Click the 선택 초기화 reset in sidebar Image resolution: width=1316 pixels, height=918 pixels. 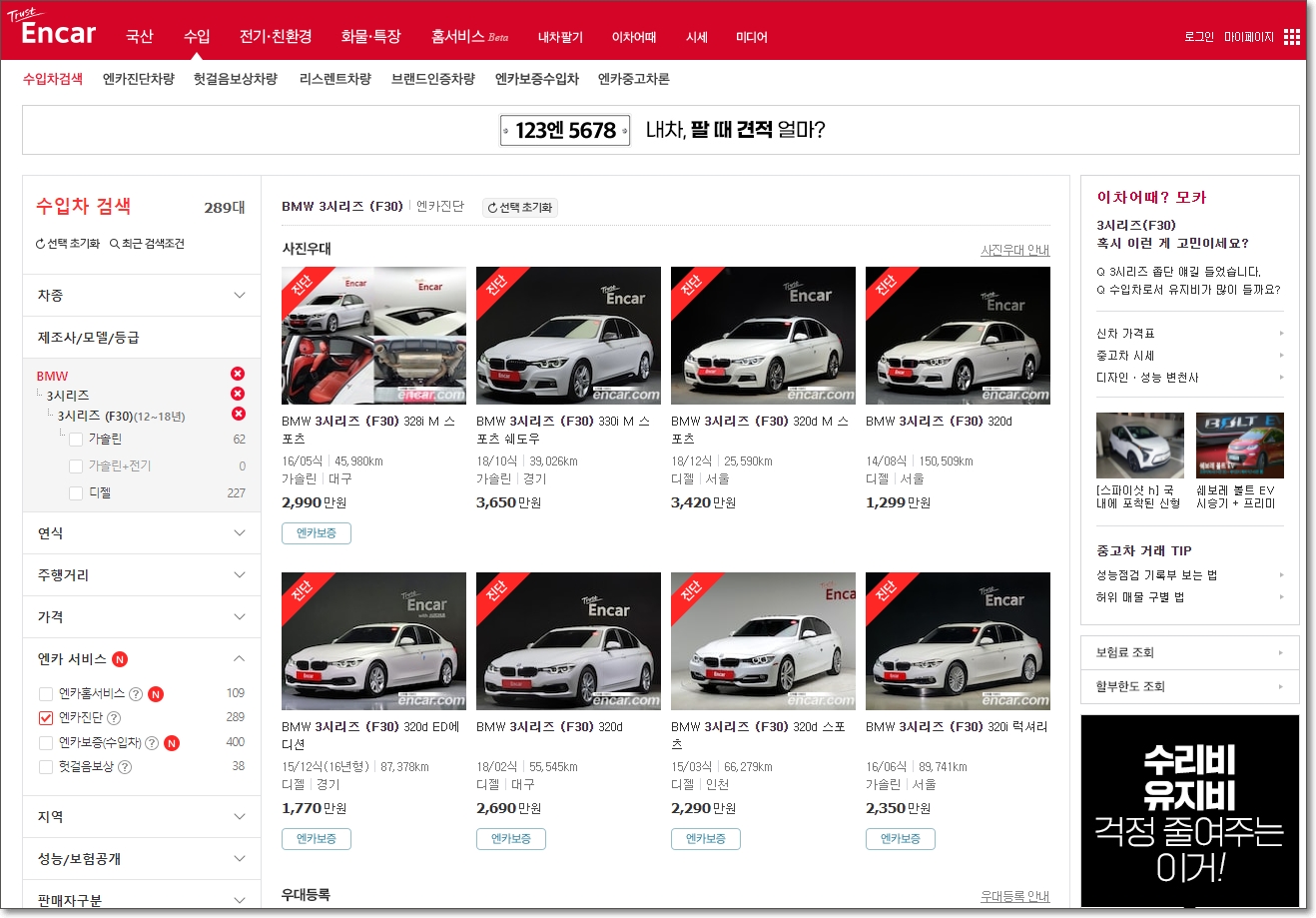(x=68, y=244)
